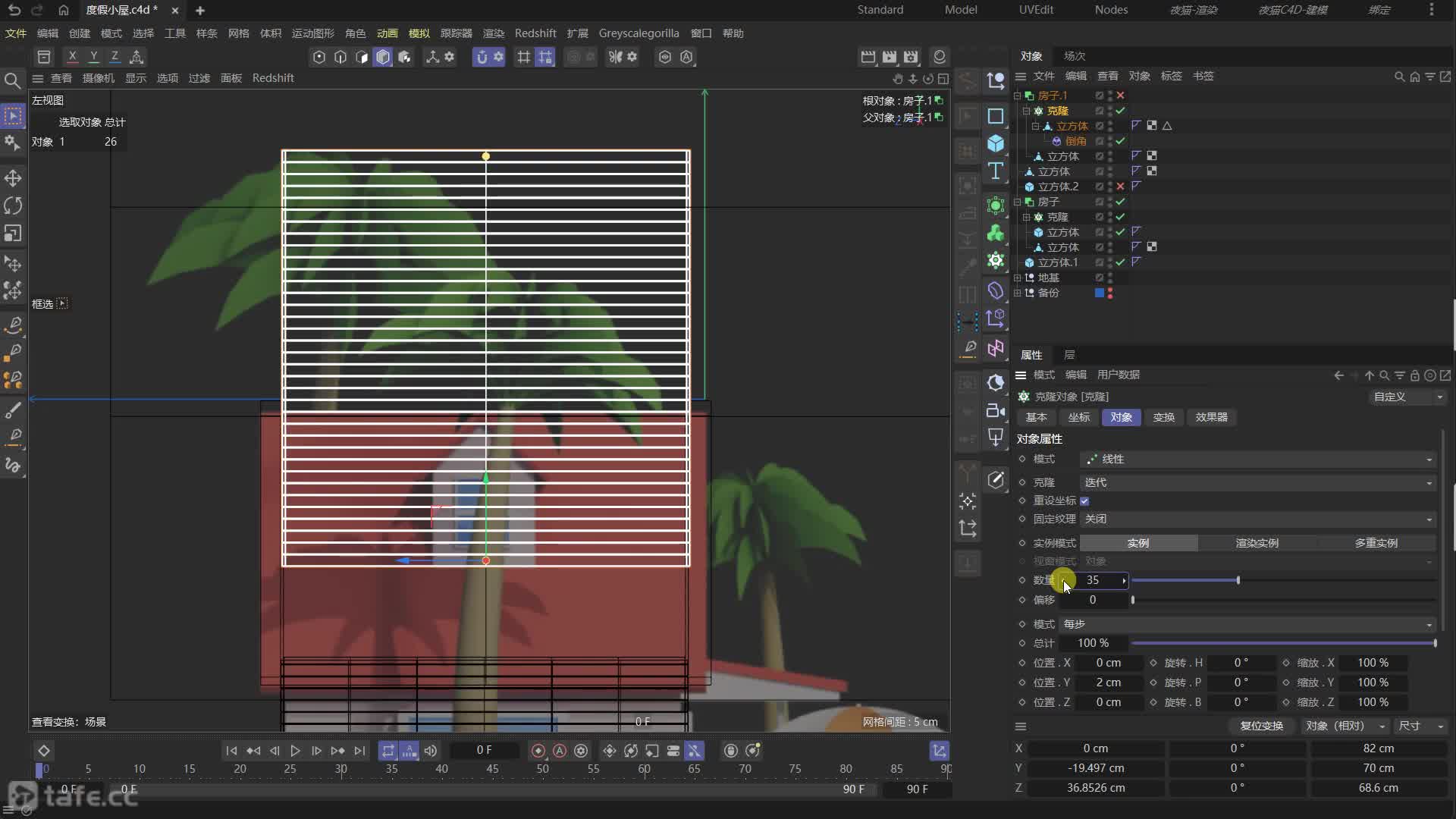This screenshot has width=1456, height=819.
Task: Toggle red X enable of 房子.1
Action: (x=1120, y=96)
